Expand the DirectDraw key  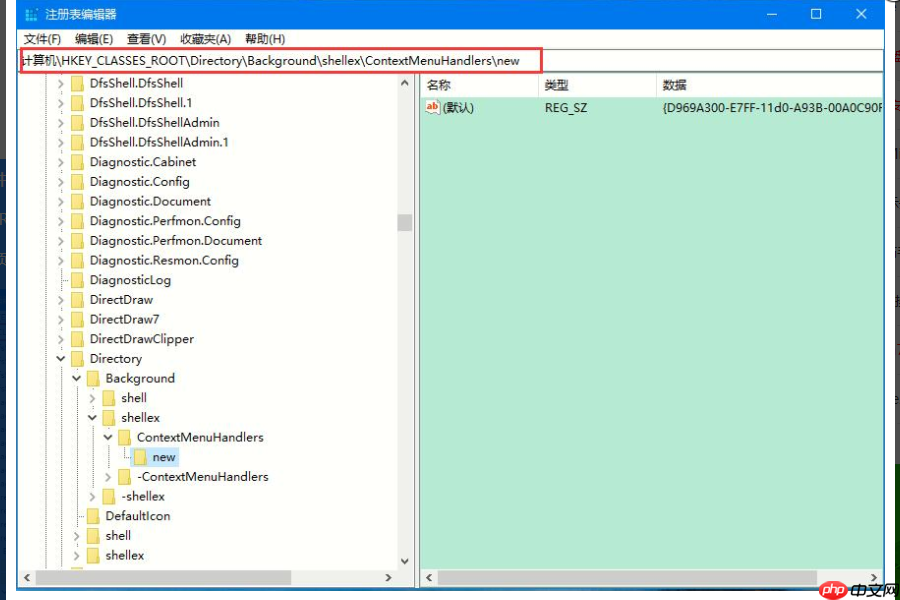pos(60,300)
